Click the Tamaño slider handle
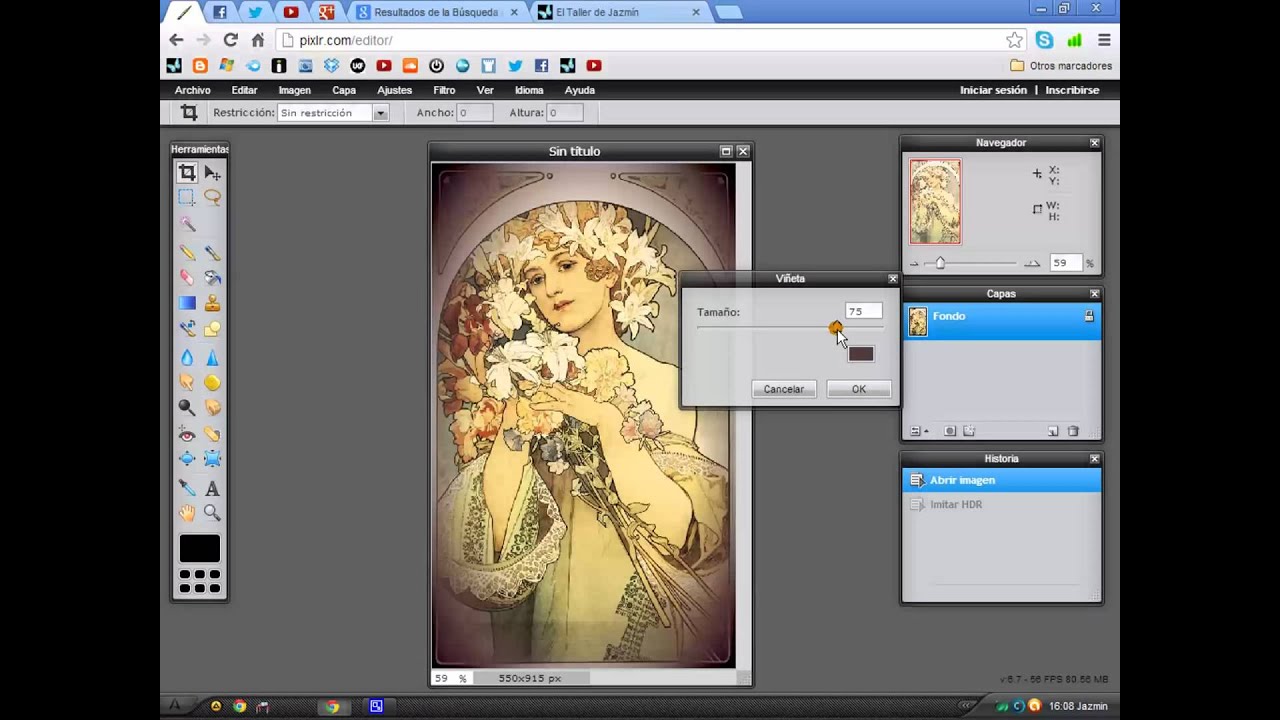1280x720 pixels. tap(835, 327)
